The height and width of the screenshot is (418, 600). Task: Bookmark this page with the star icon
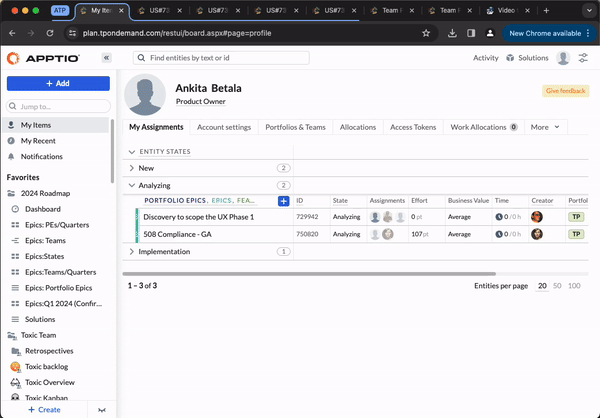(x=426, y=32)
